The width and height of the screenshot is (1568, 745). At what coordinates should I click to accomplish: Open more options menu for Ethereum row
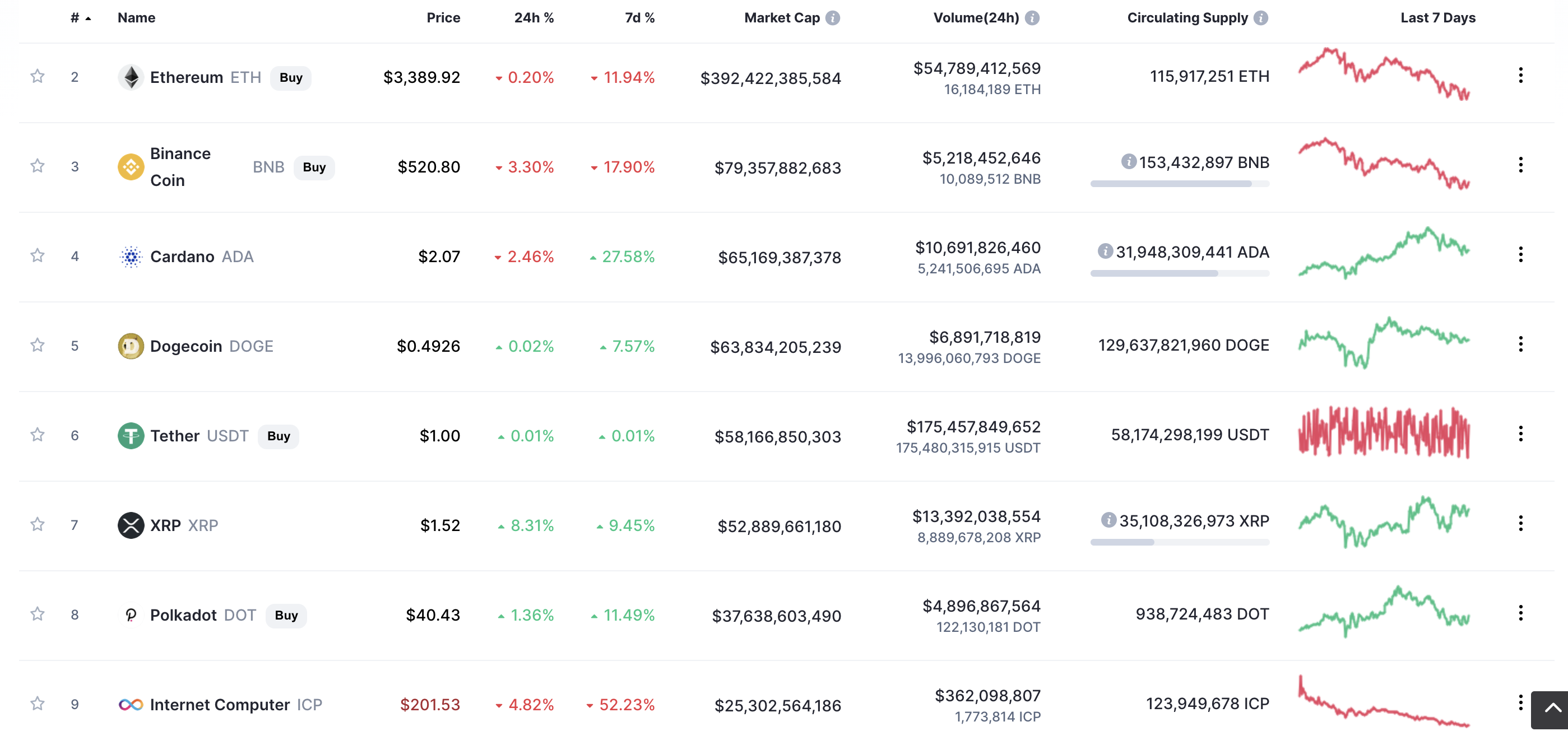point(1520,76)
